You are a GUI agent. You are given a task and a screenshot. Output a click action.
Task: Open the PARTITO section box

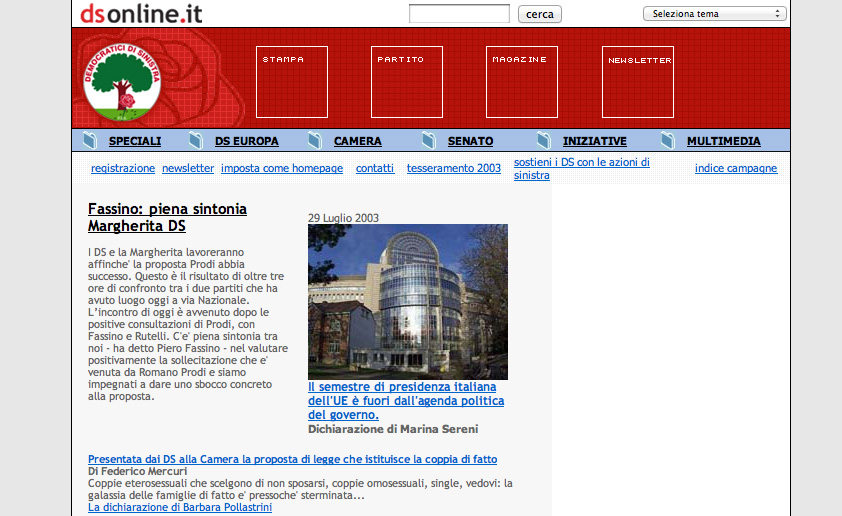tap(407, 82)
